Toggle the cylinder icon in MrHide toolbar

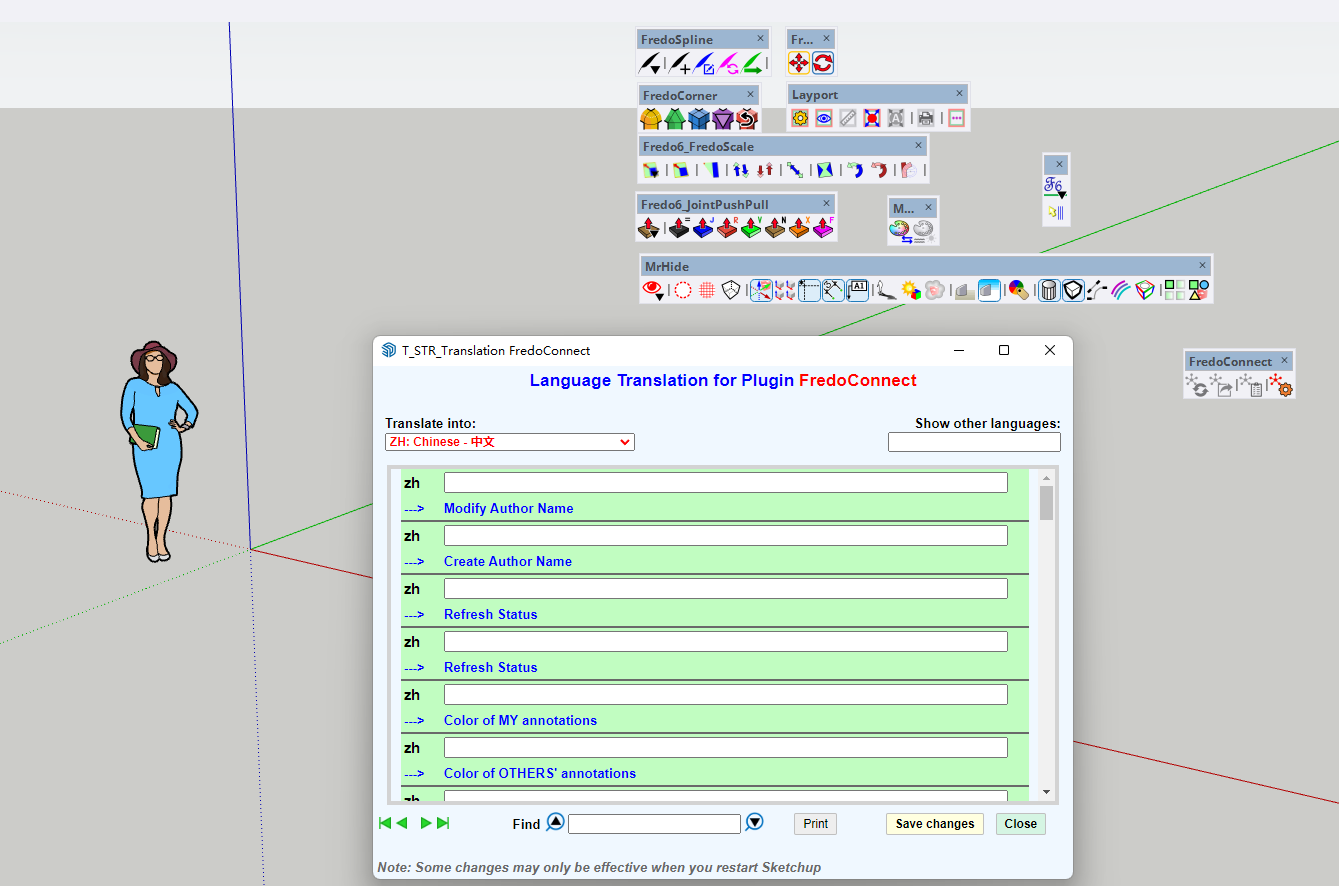click(x=1049, y=291)
